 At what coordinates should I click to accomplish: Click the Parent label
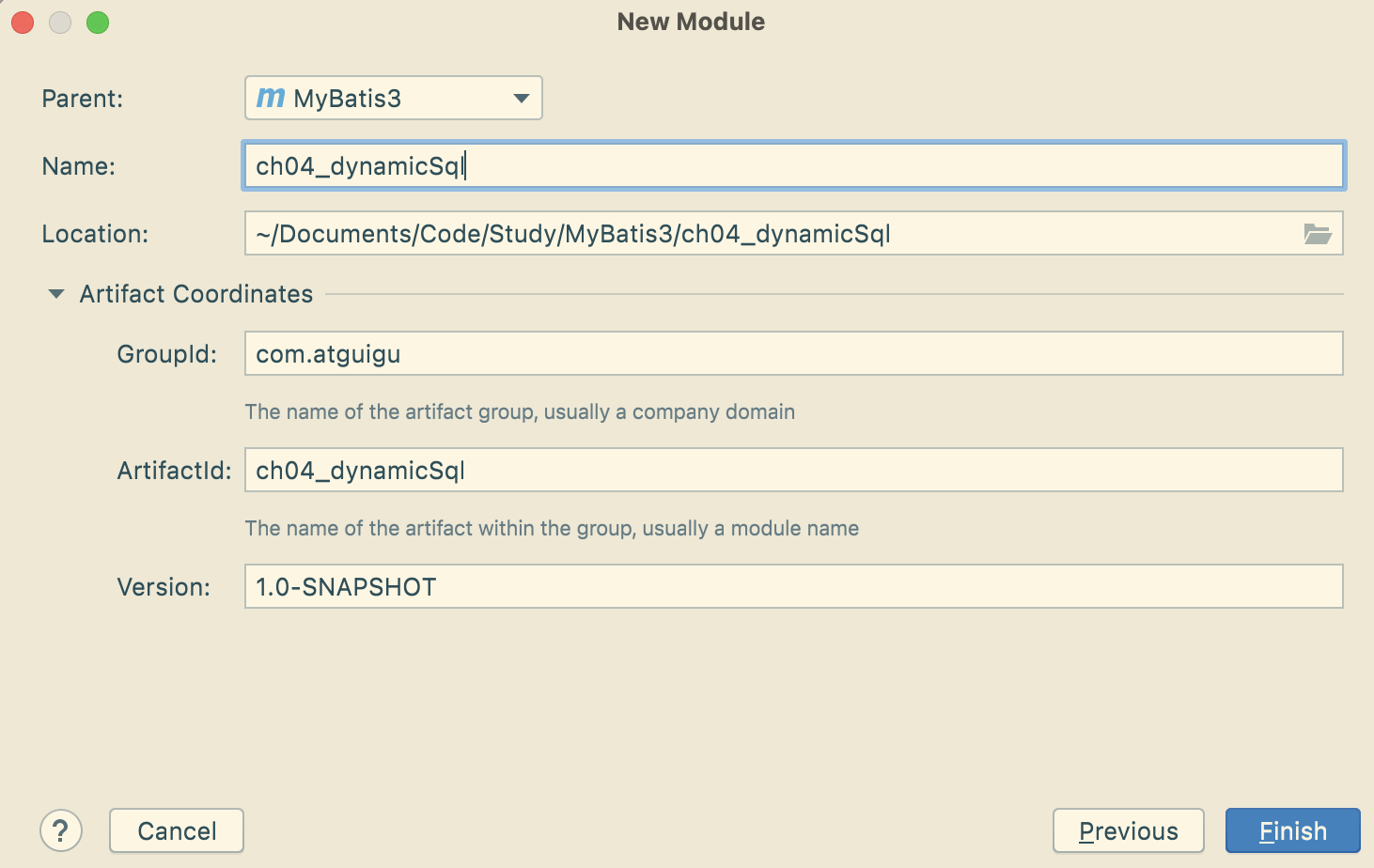83,99
